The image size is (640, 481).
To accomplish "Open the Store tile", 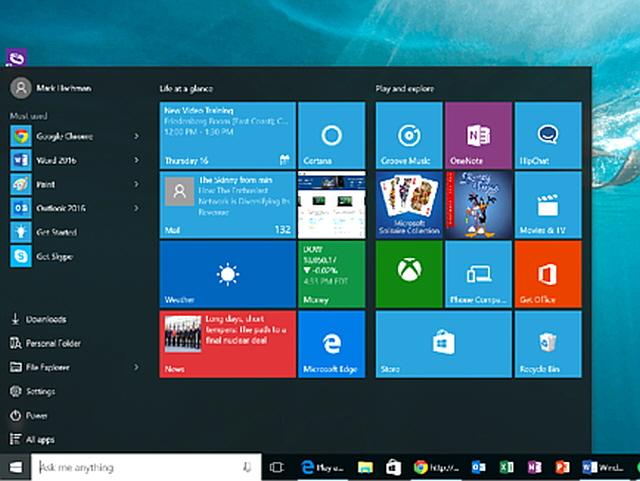I will pos(444,344).
